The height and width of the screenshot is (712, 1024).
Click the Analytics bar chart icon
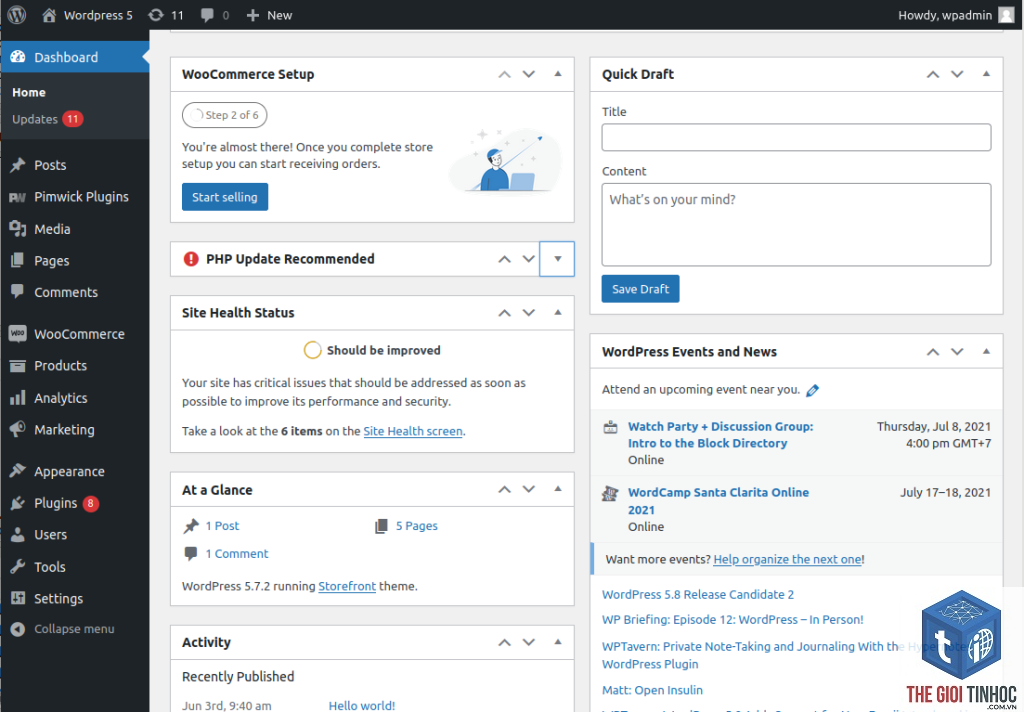(x=18, y=398)
